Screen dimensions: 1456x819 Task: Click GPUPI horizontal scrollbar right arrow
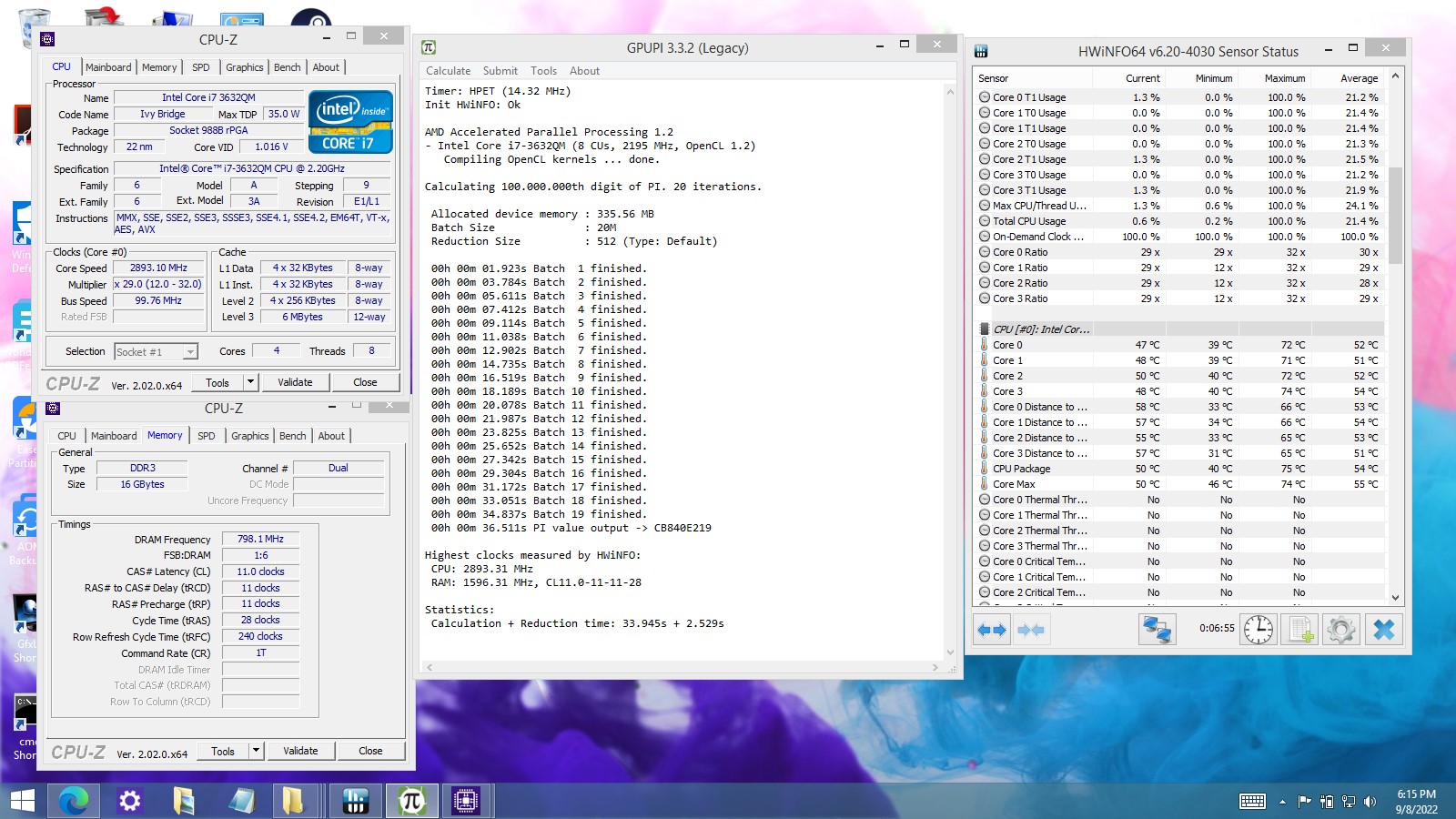coord(935,668)
